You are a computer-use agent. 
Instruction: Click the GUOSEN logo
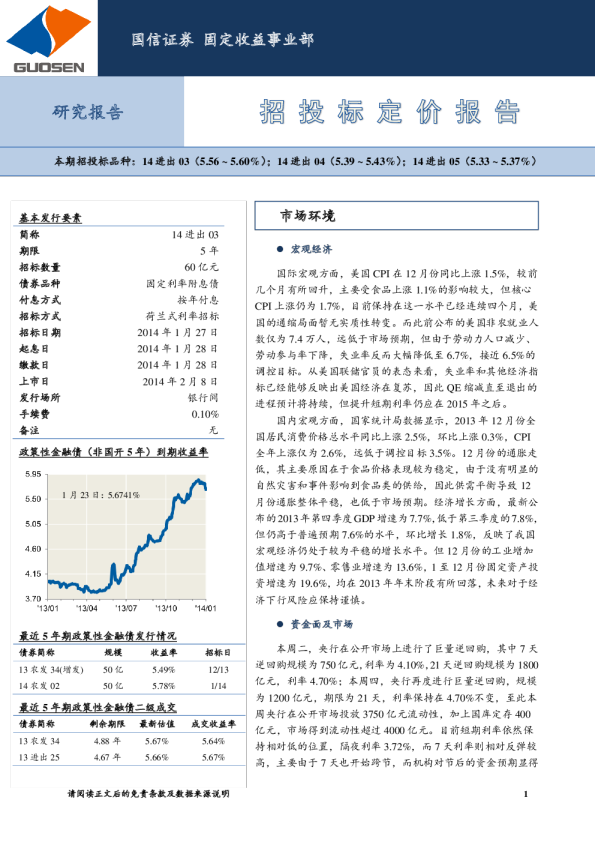pos(48,39)
